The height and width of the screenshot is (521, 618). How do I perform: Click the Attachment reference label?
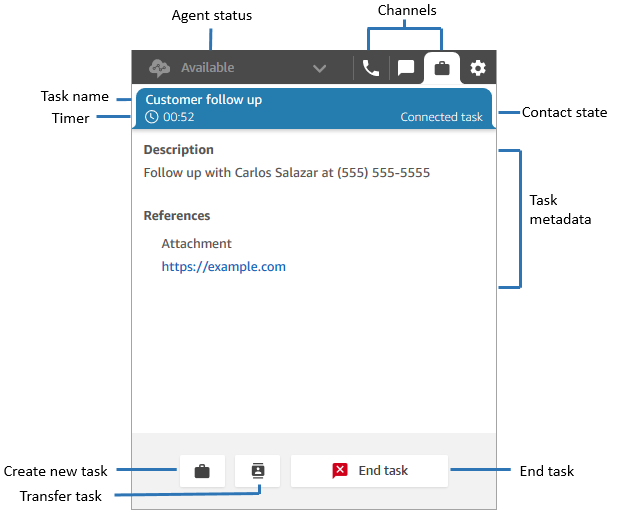coord(196,243)
